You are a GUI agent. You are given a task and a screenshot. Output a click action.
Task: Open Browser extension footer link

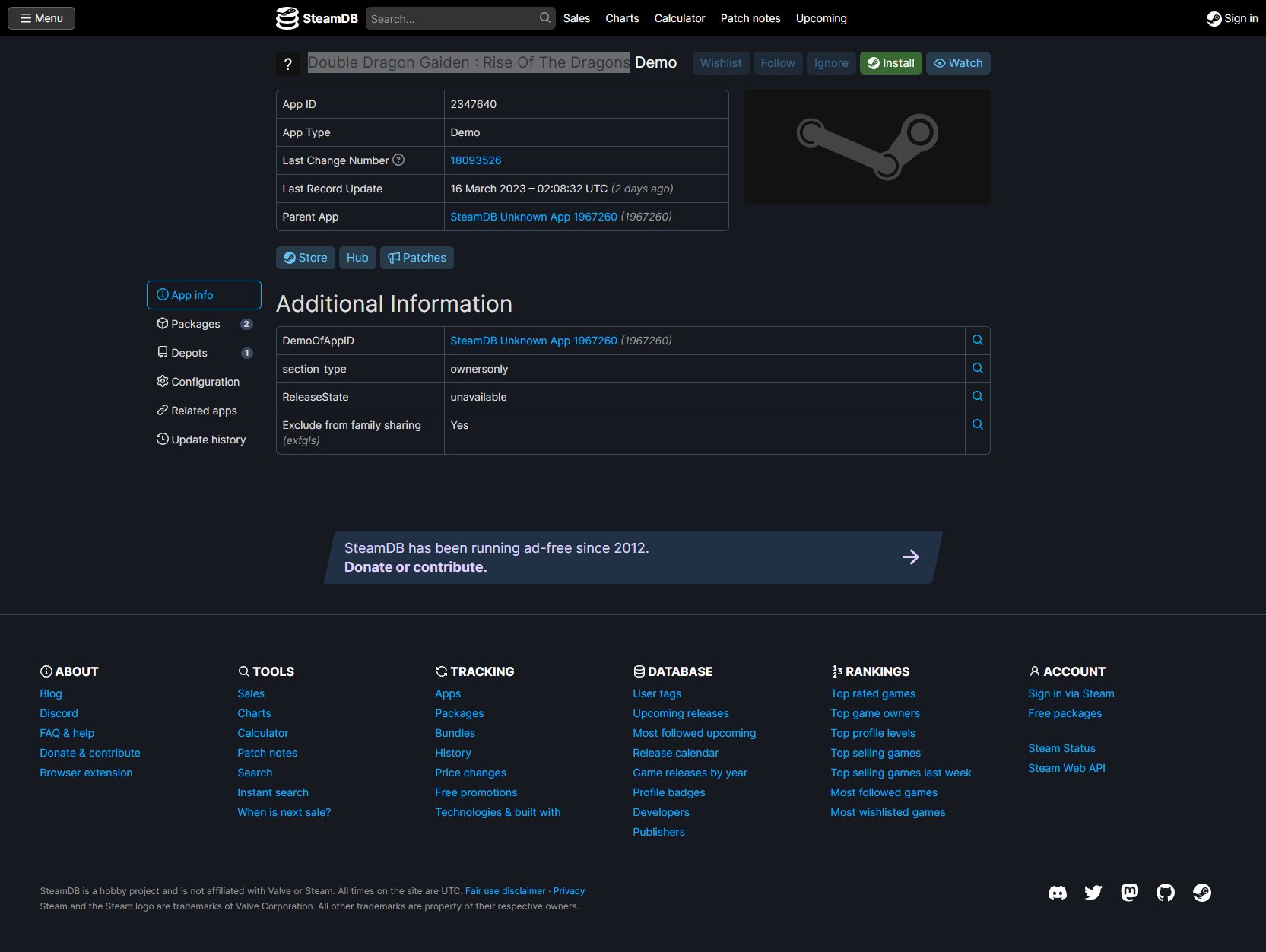tap(86, 773)
